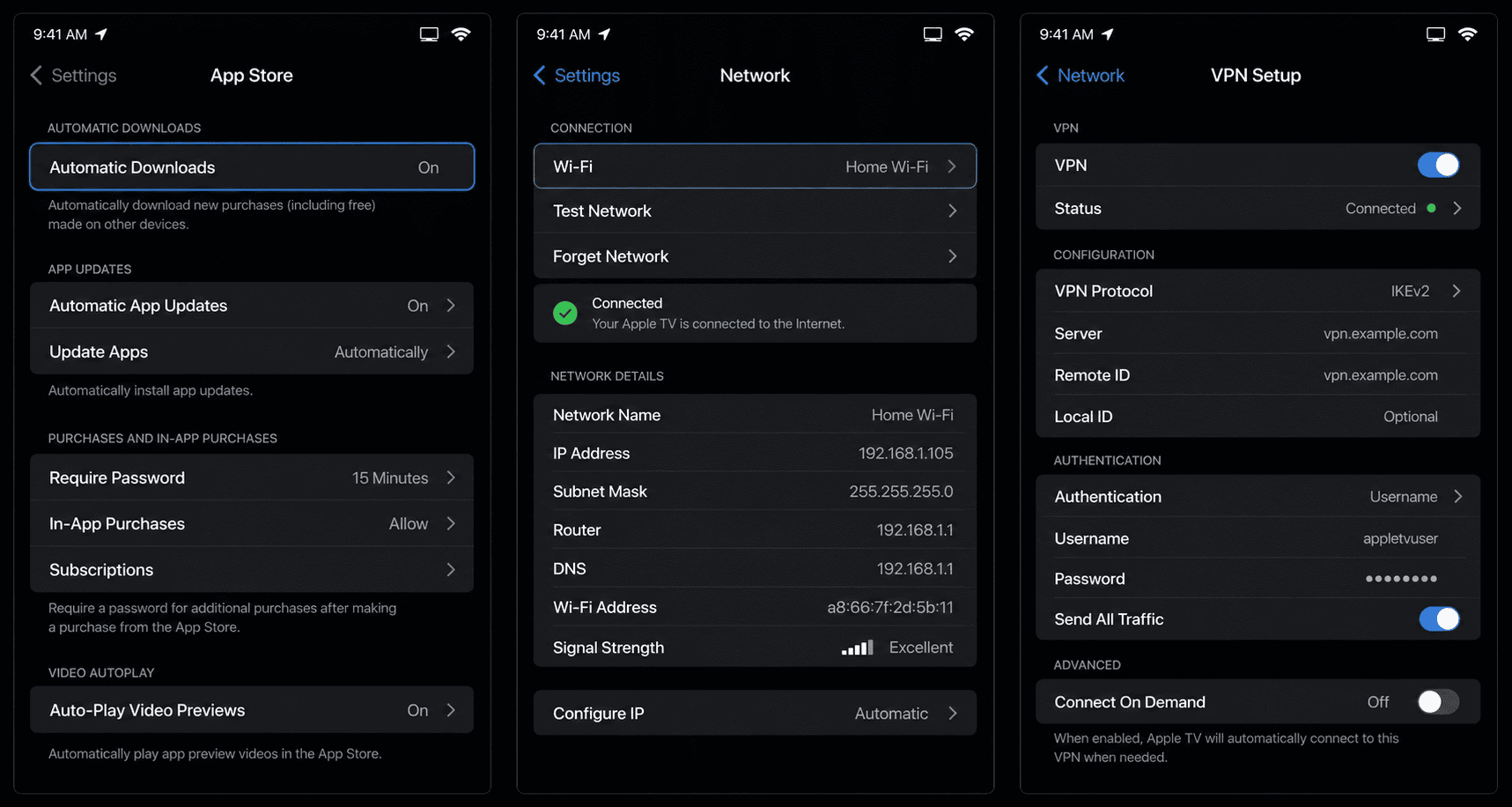Click Wi-Fi Address a8:66:7f:2d:5b:11

pos(890,607)
